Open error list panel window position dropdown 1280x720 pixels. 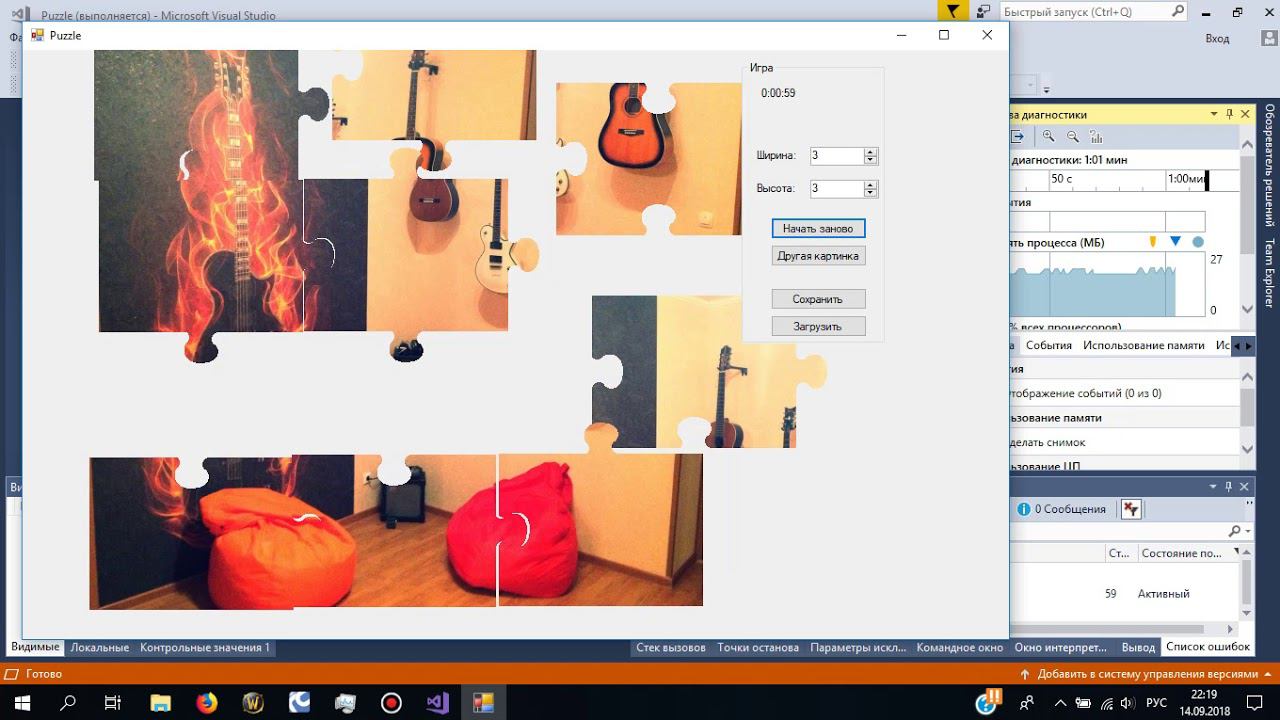tap(1214, 486)
